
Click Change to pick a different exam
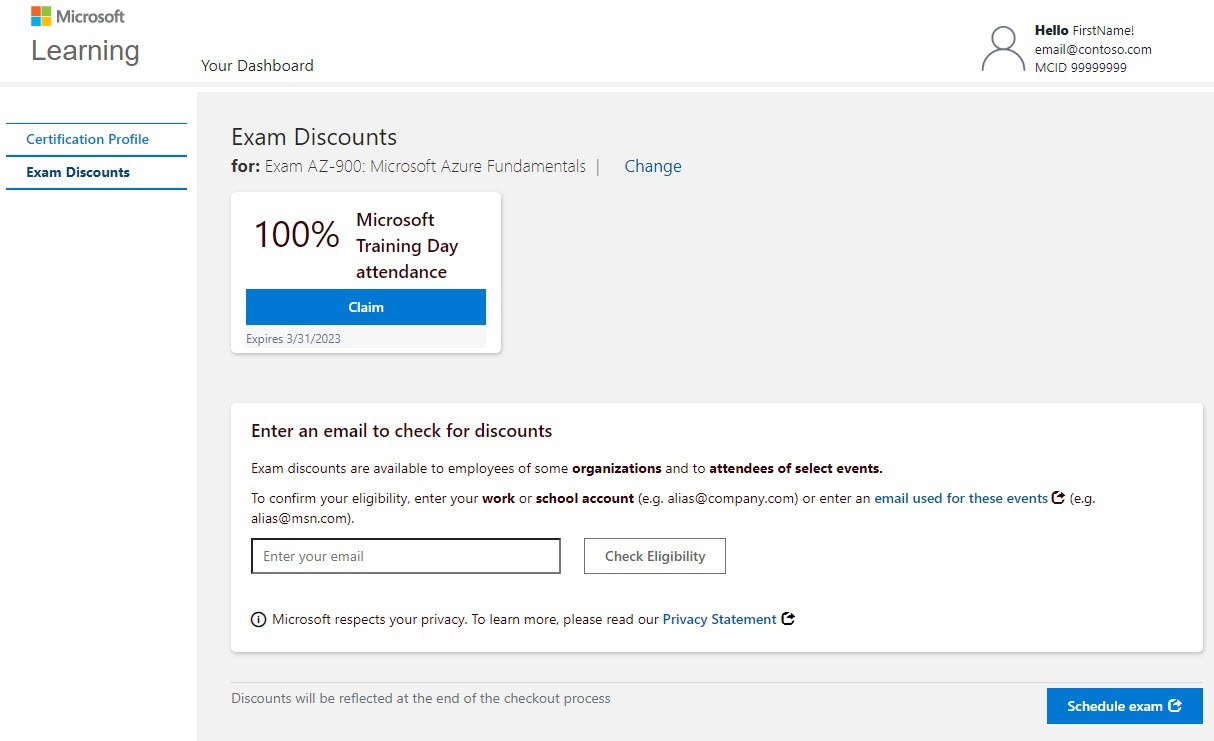click(652, 166)
